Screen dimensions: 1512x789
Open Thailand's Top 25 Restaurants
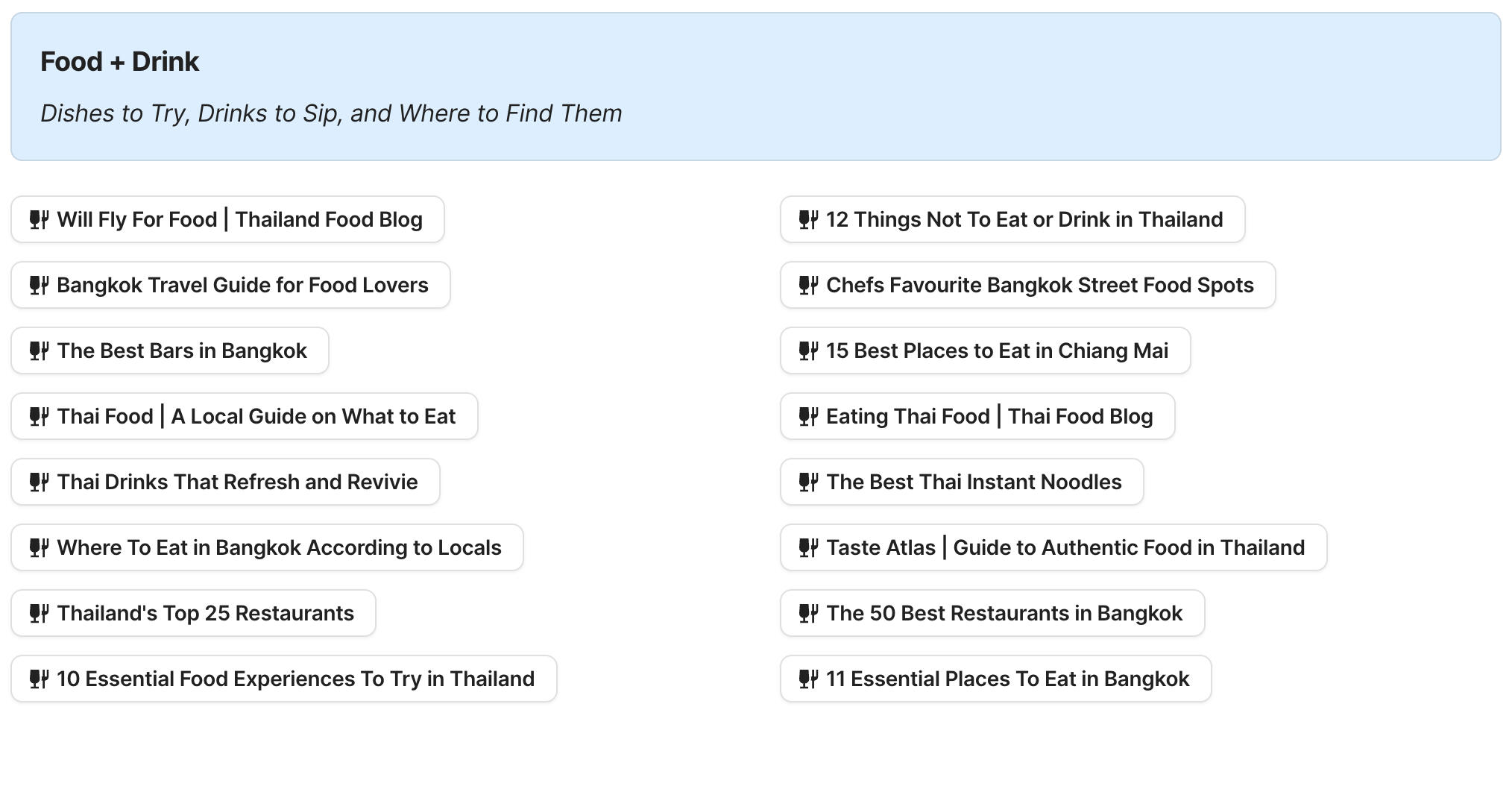[192, 613]
